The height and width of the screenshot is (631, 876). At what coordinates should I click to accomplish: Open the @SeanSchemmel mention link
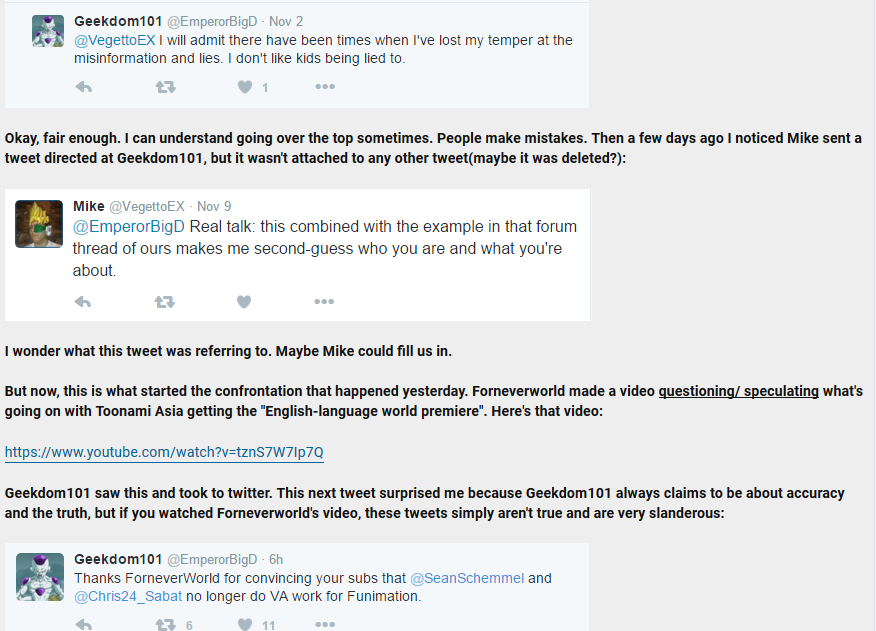coord(467,578)
